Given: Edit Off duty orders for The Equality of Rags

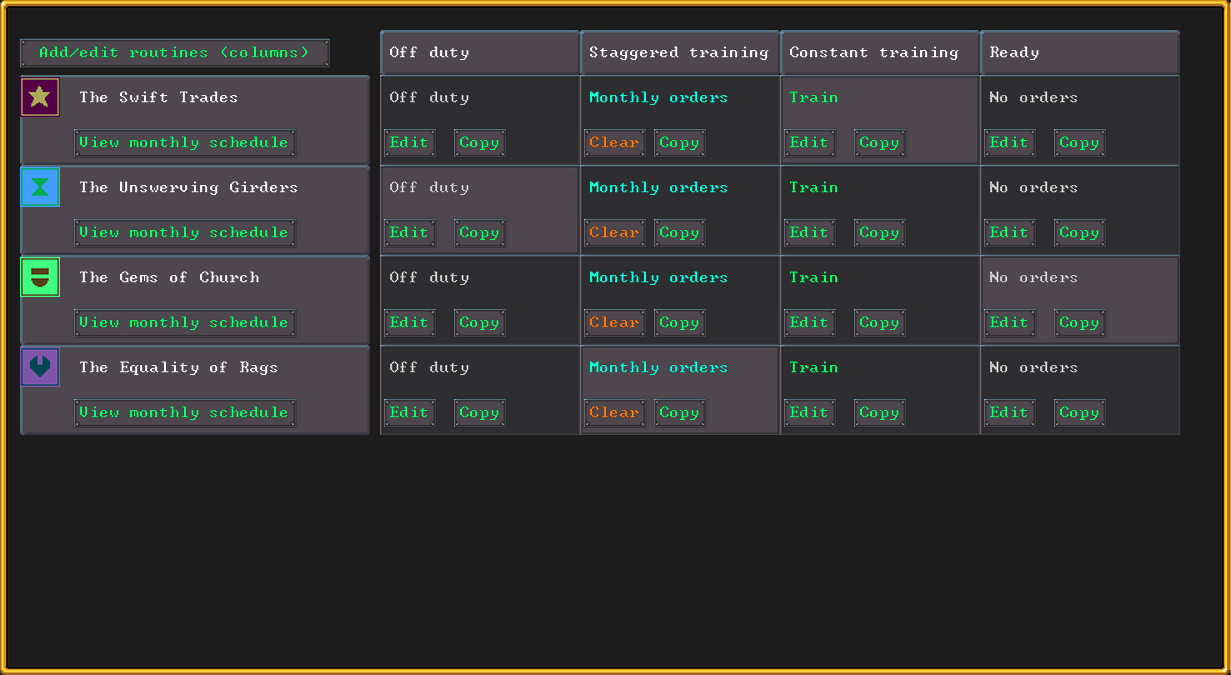Looking at the screenshot, I should tap(410, 413).
